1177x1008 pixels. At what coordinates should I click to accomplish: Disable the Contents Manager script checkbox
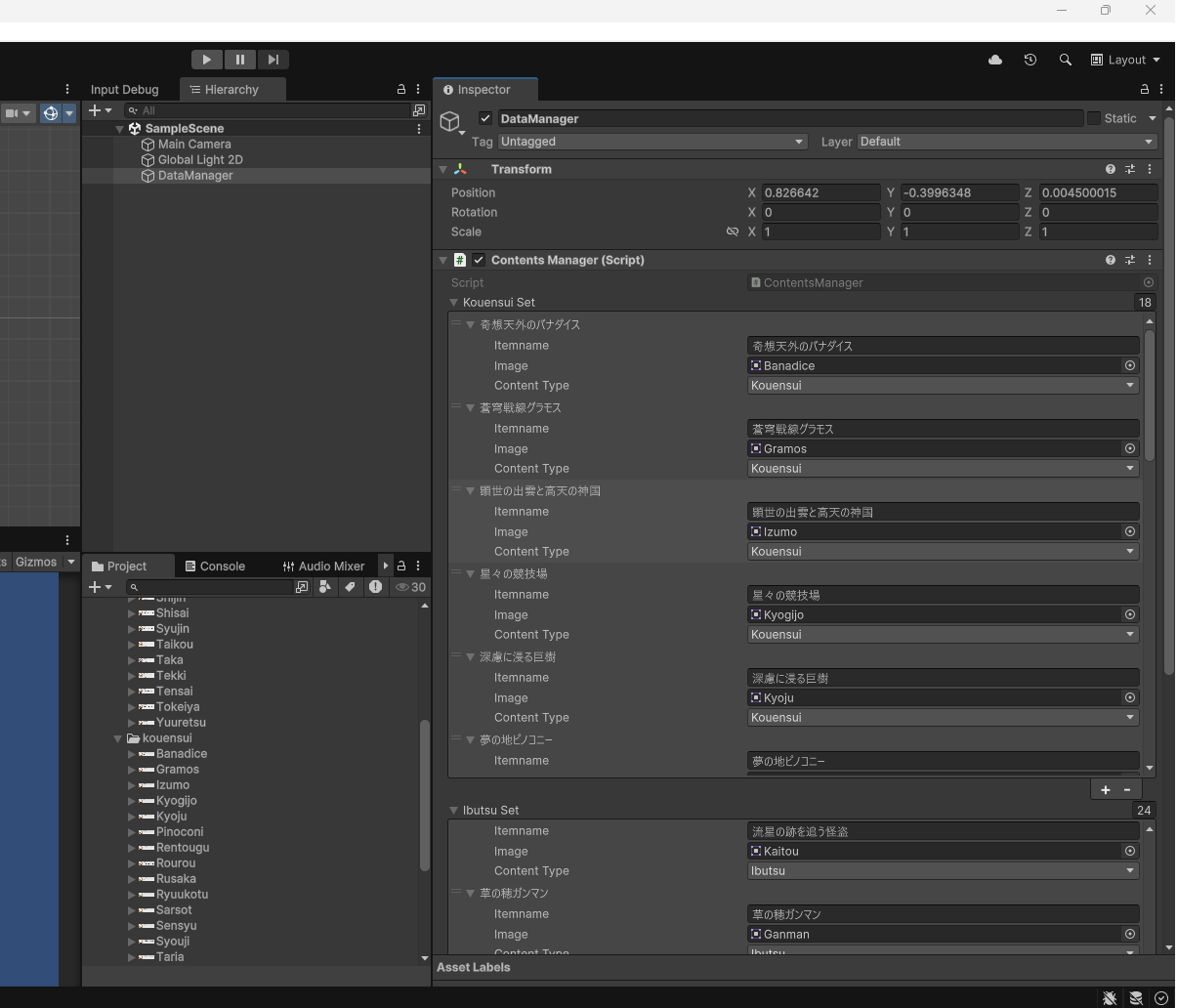click(479, 260)
